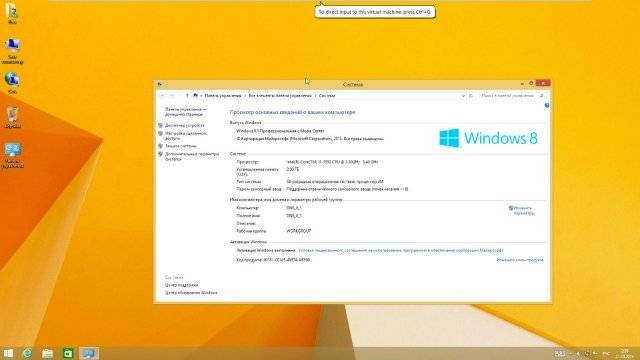The width and height of the screenshot is (640, 360).
Task: Open Панель управления — домашняя страница link
Action: [x=186, y=112]
